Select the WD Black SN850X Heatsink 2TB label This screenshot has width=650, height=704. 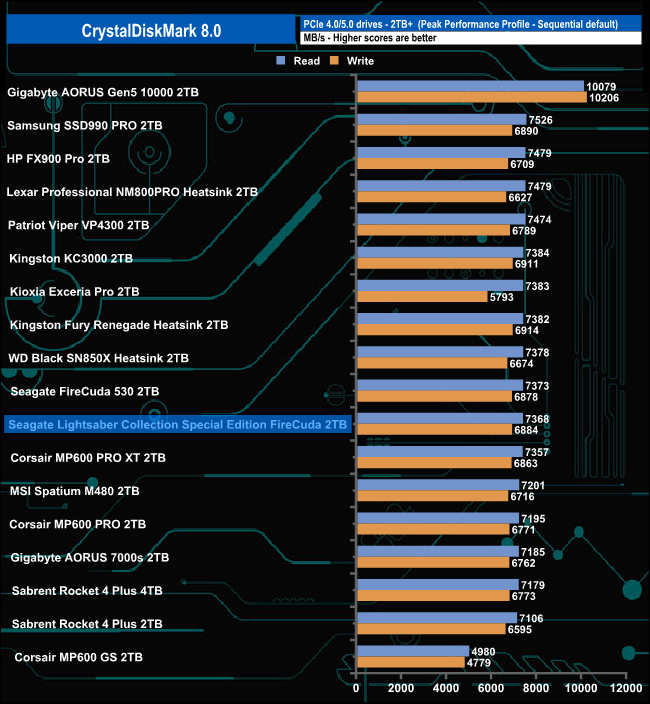[98, 358]
